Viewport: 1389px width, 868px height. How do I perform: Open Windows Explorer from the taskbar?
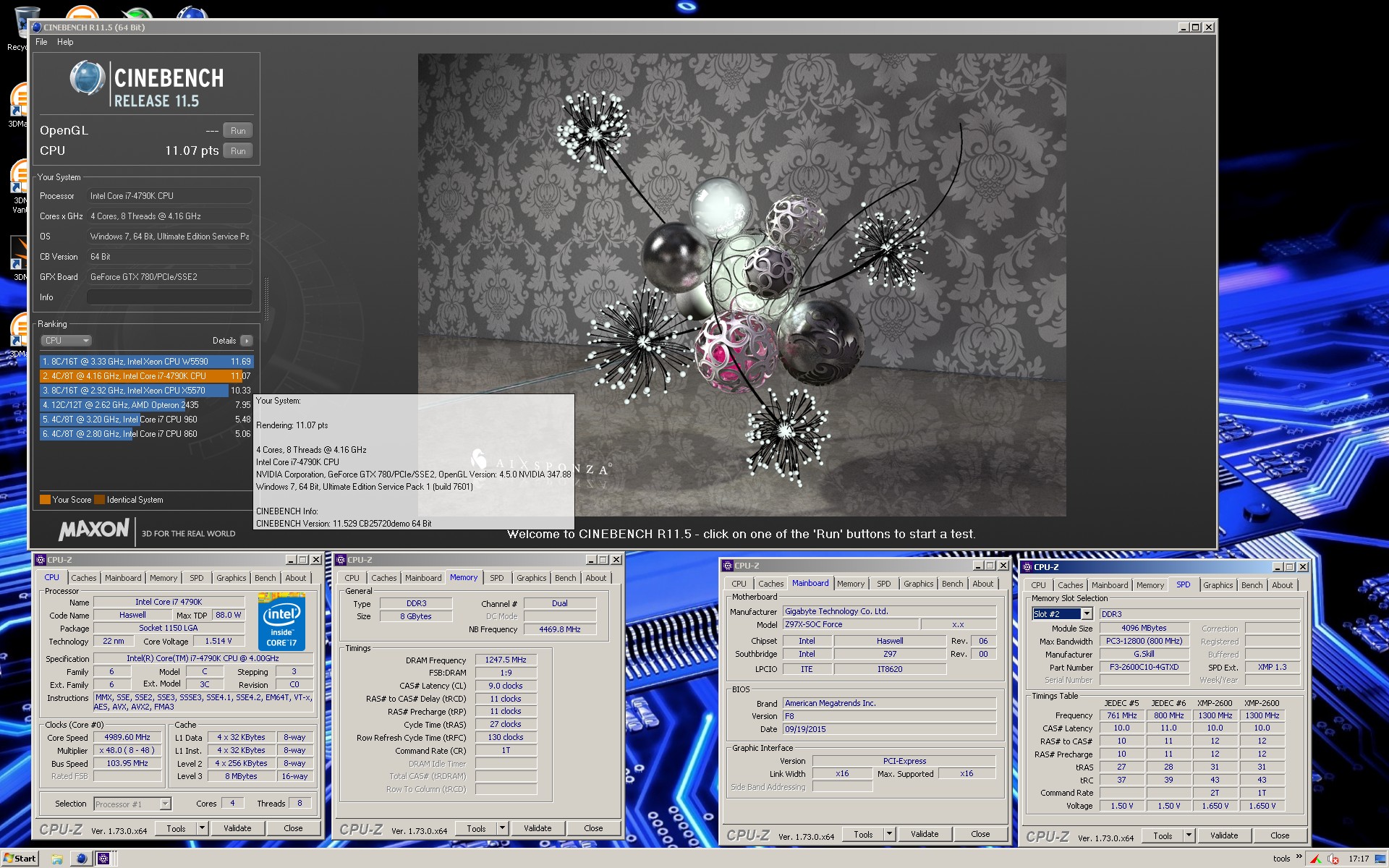tap(57, 859)
